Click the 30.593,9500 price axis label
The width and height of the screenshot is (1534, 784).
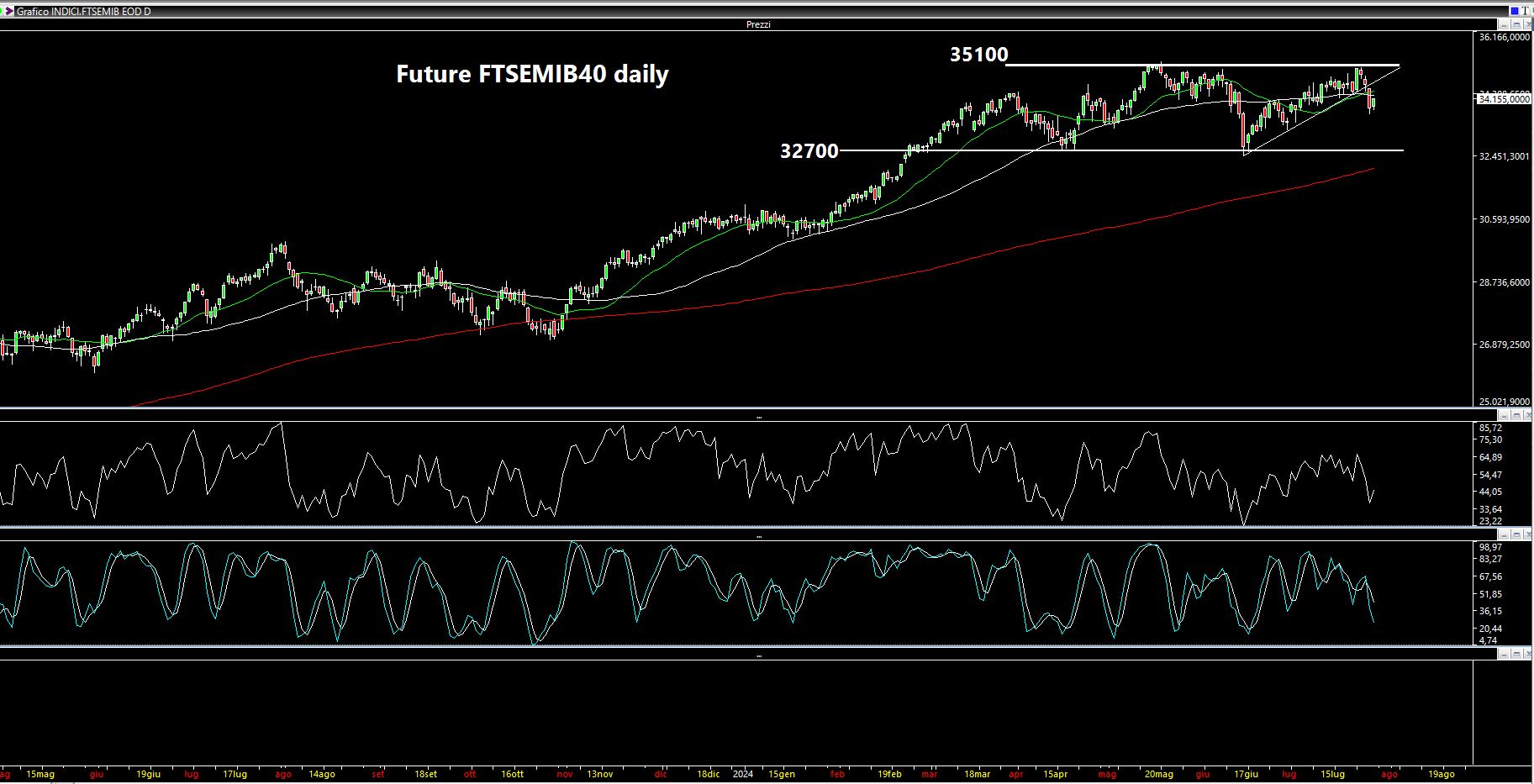pos(1505,219)
